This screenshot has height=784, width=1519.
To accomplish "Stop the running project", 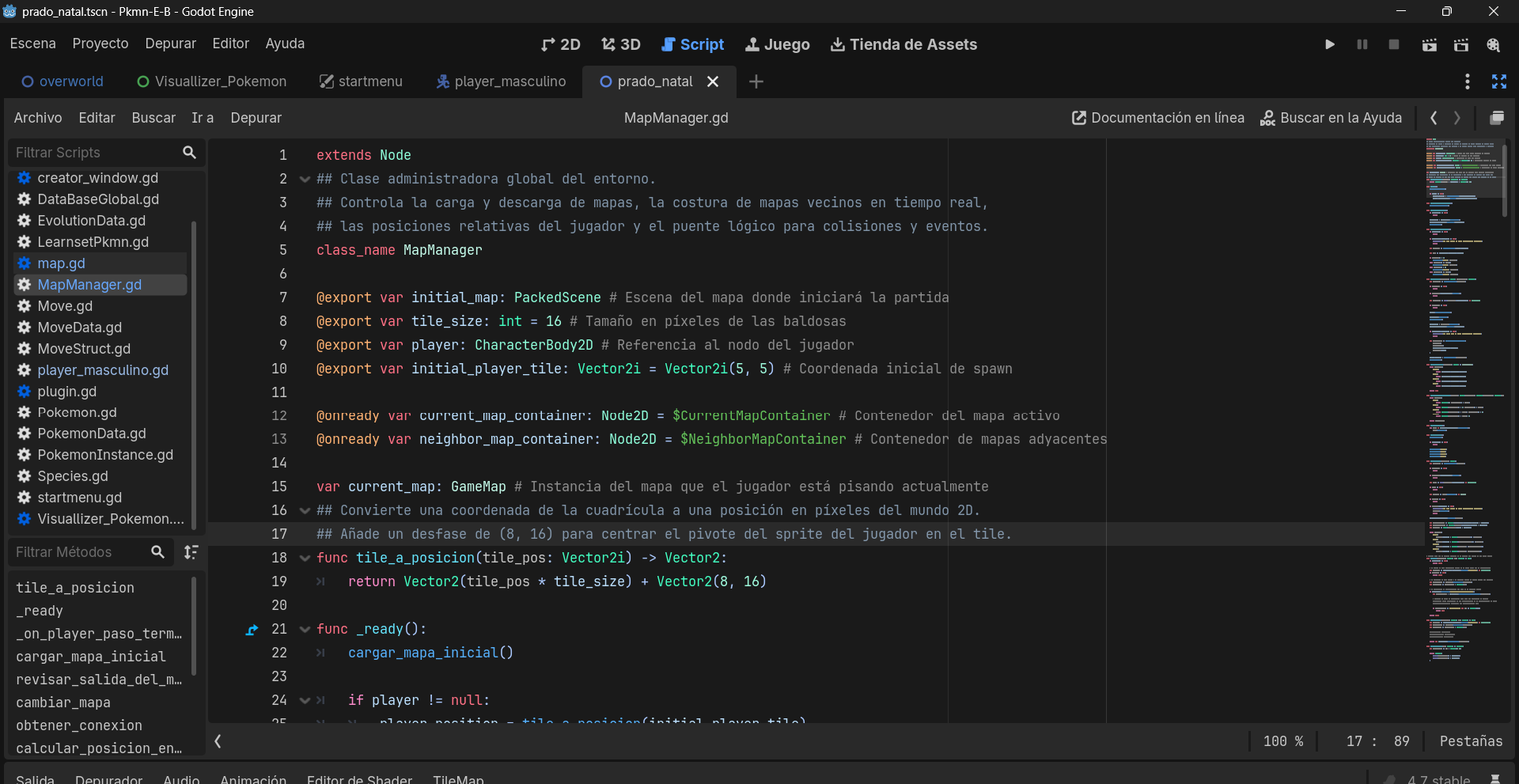I will pos(1394,44).
